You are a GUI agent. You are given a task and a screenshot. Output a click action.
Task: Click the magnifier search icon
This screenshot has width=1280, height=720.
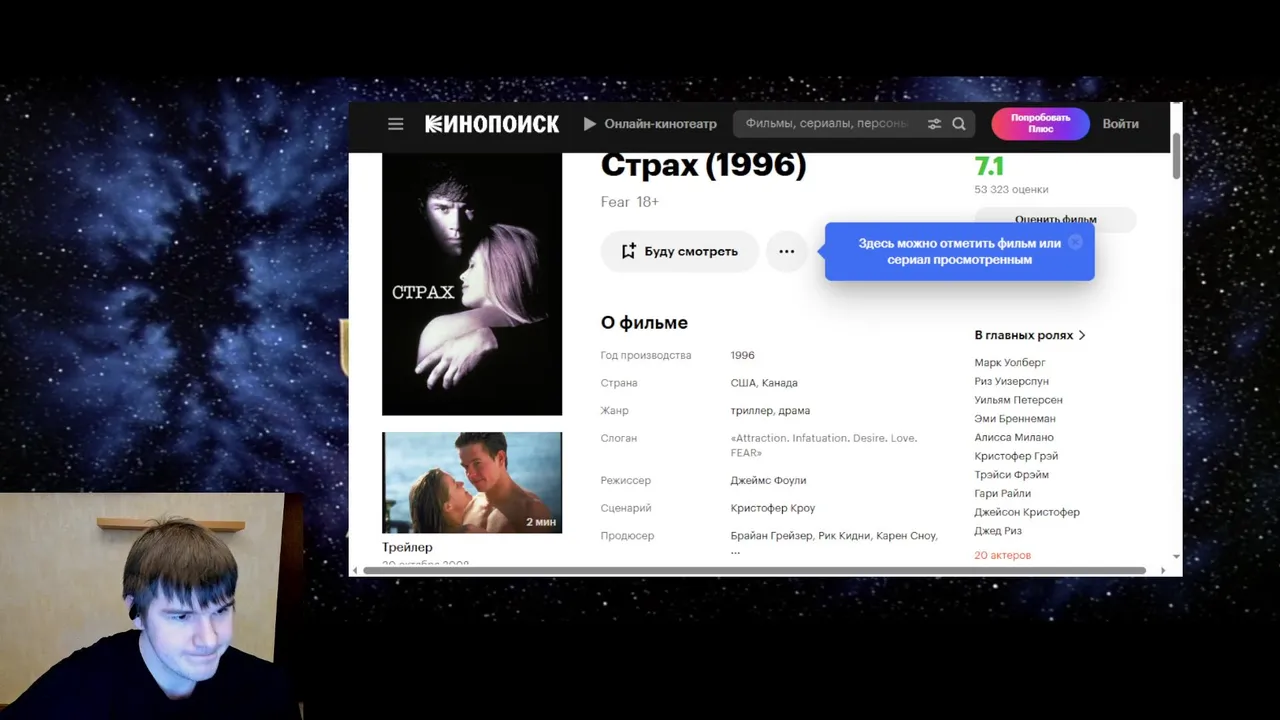(x=959, y=124)
